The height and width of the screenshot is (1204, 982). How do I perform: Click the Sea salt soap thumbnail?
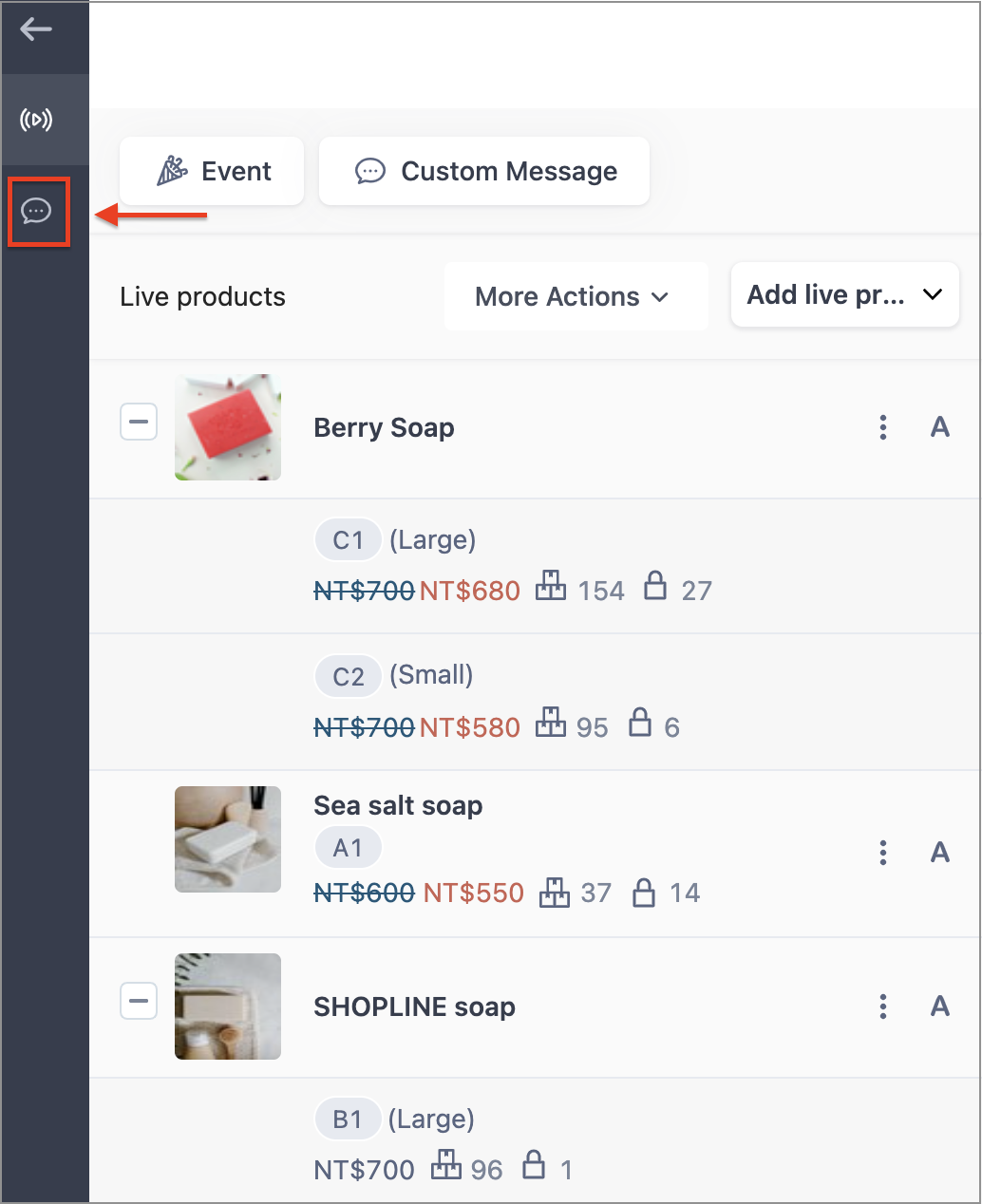pyautogui.click(x=228, y=839)
